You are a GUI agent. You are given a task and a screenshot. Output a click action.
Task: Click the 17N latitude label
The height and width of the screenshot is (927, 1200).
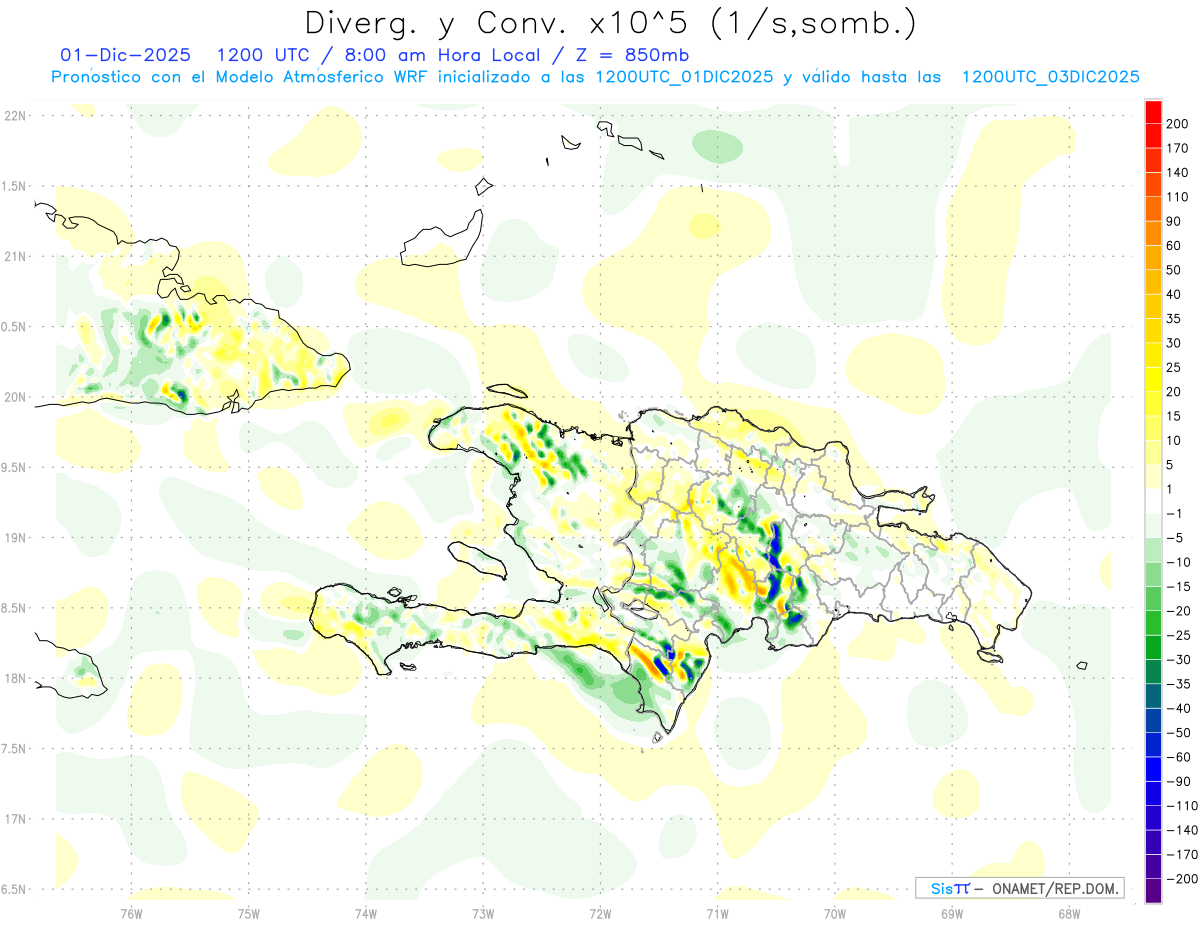(x=15, y=819)
